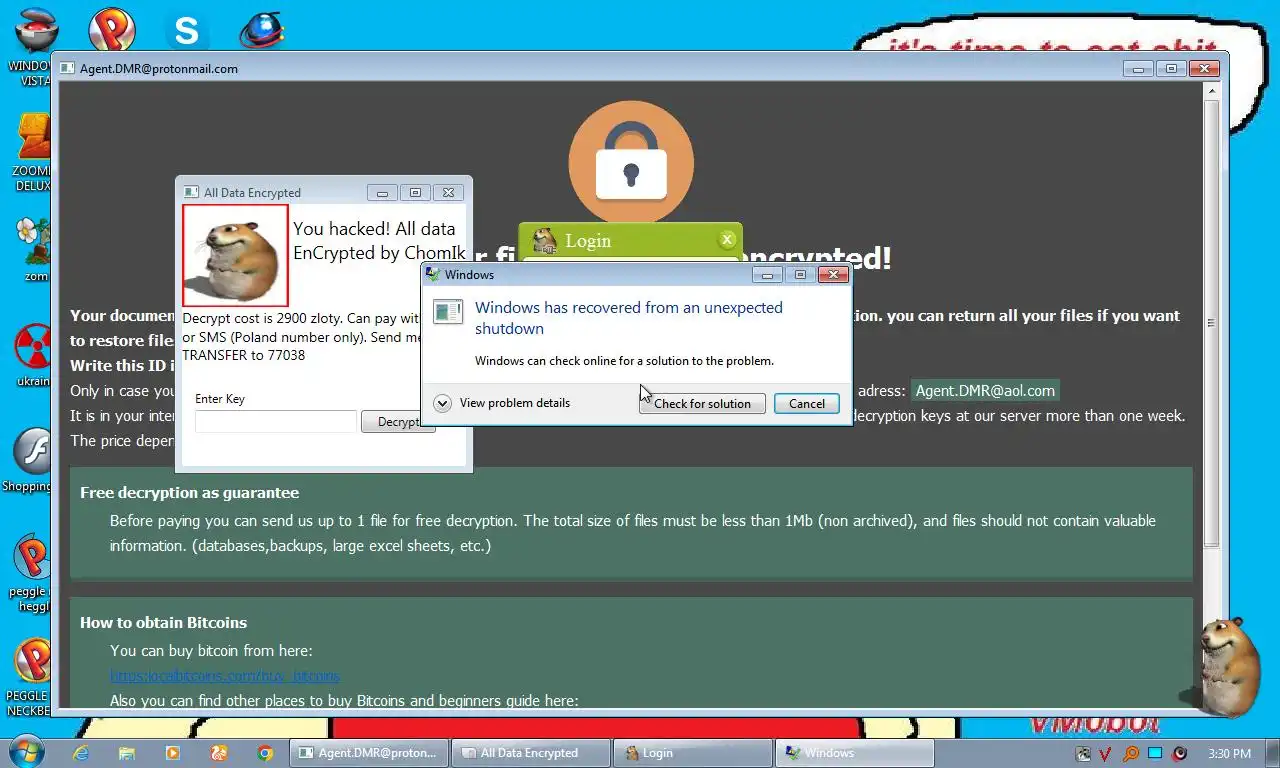Image resolution: width=1280 pixels, height=768 pixels.
Task: Click 'Windows has recovered from an unexpected shutdown'
Action: coord(629,318)
